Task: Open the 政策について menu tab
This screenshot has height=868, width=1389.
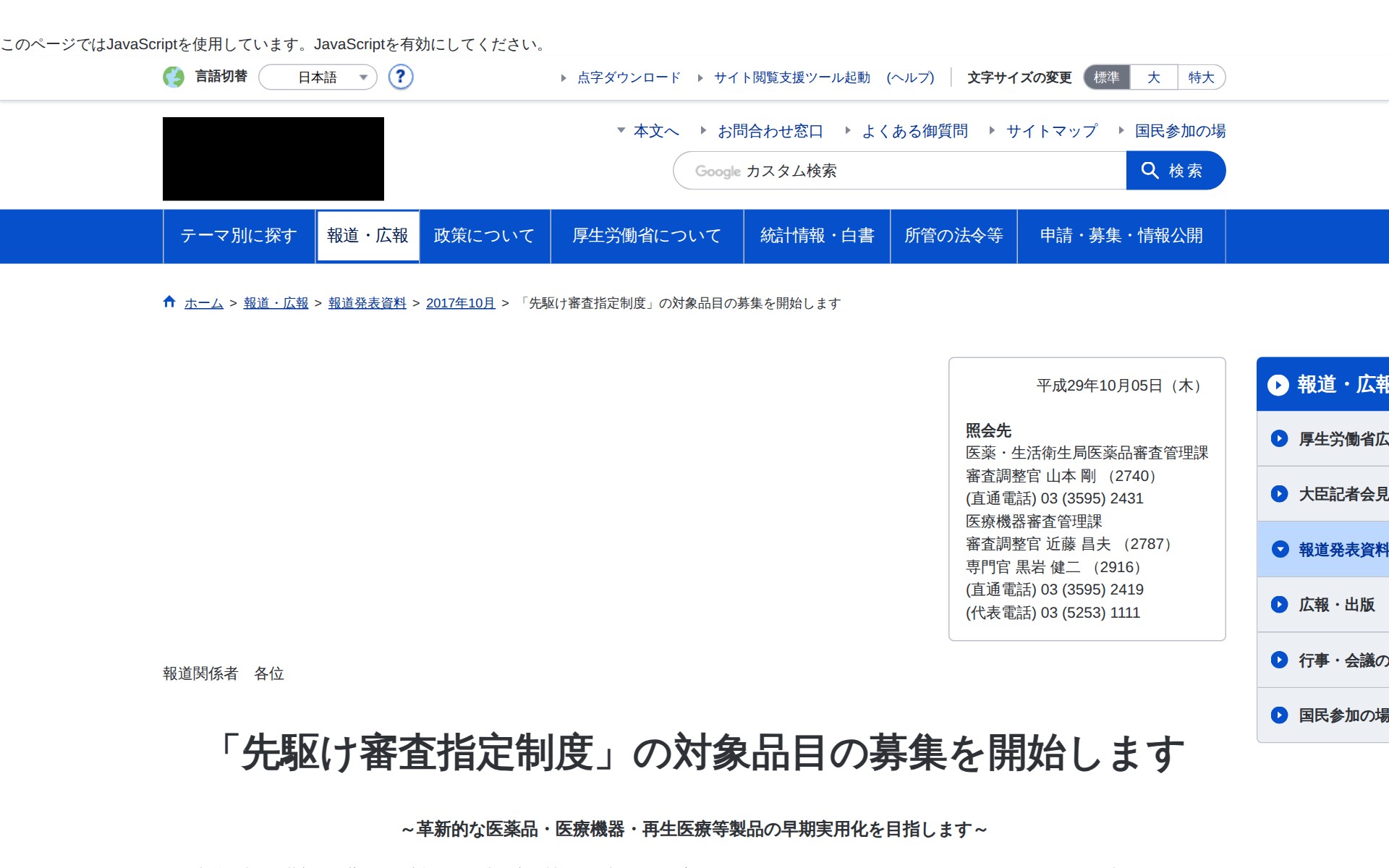Action: tap(484, 236)
